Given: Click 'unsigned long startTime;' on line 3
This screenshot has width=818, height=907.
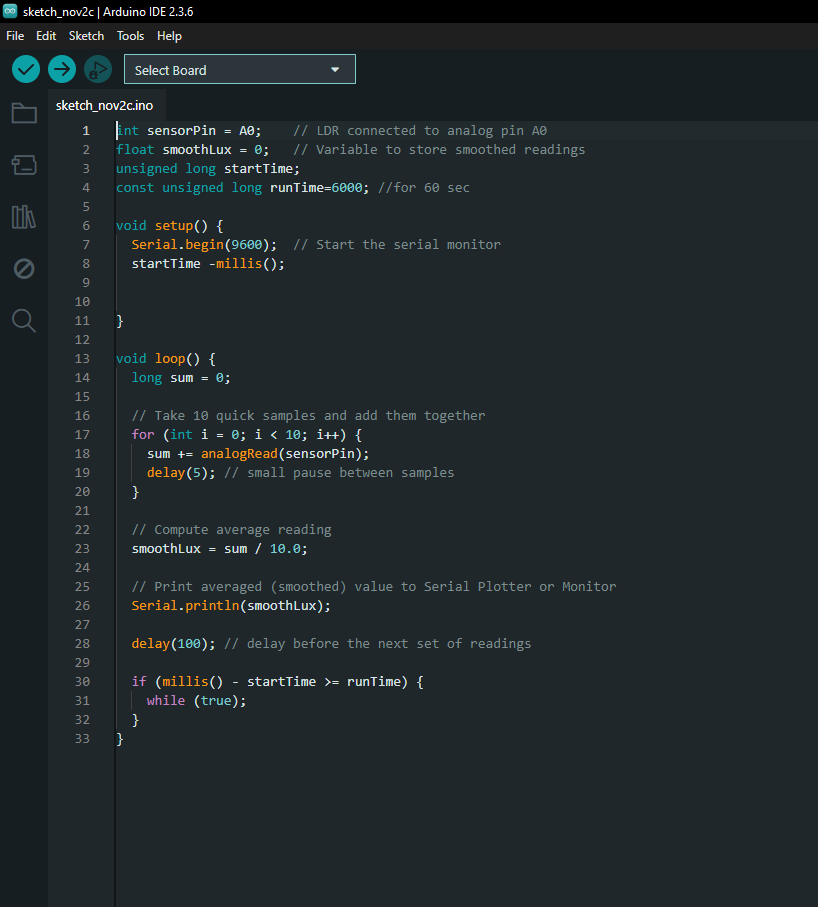Looking at the screenshot, I should (x=208, y=169).
